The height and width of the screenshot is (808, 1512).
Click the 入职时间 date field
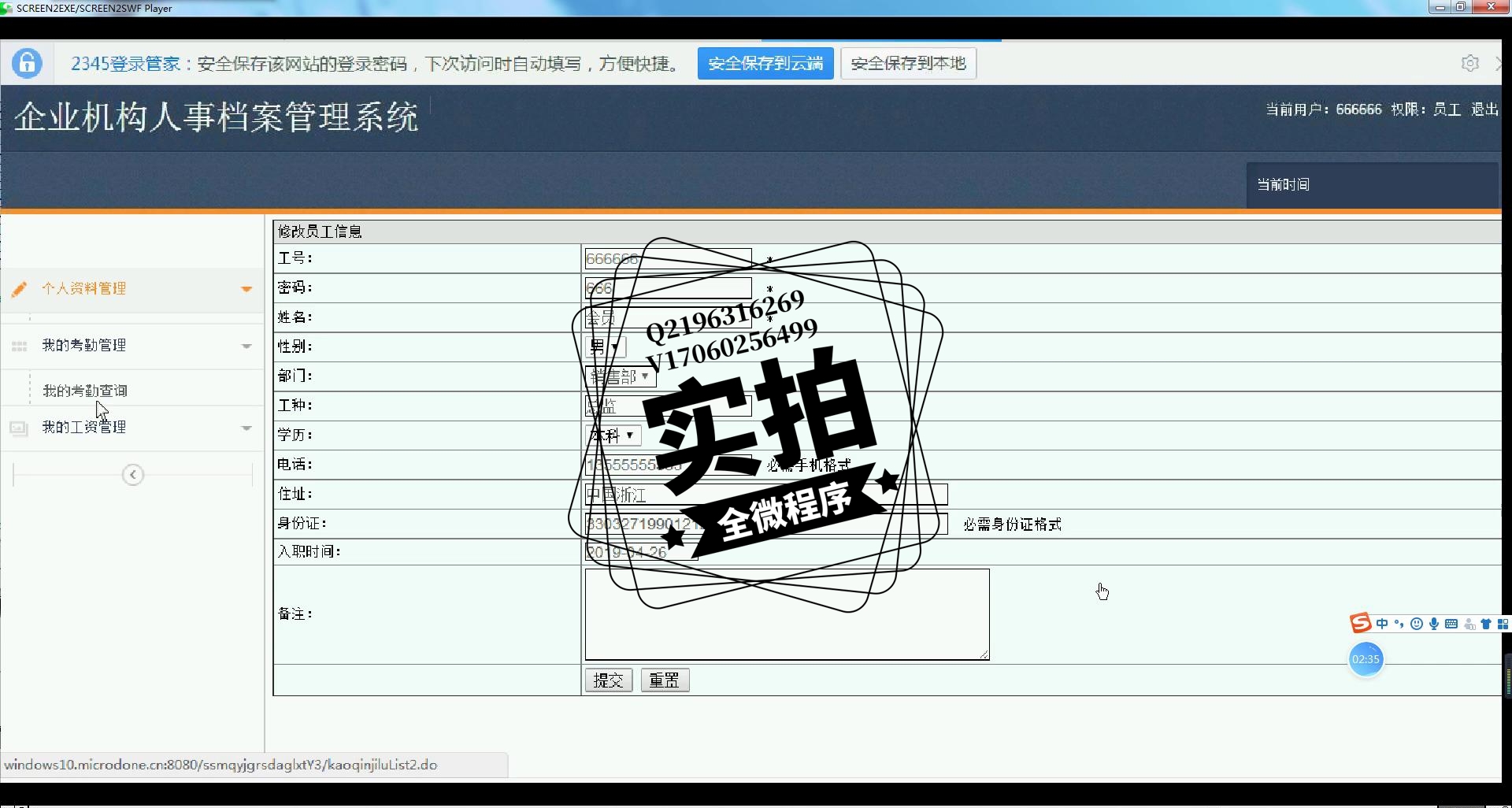tap(642, 552)
